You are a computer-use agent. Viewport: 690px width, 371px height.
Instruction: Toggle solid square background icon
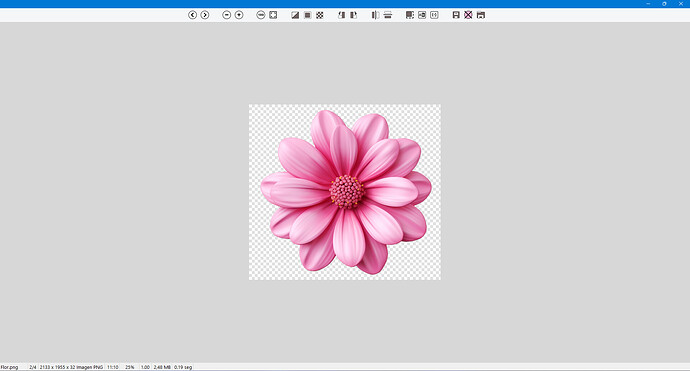pyautogui.click(x=308, y=15)
